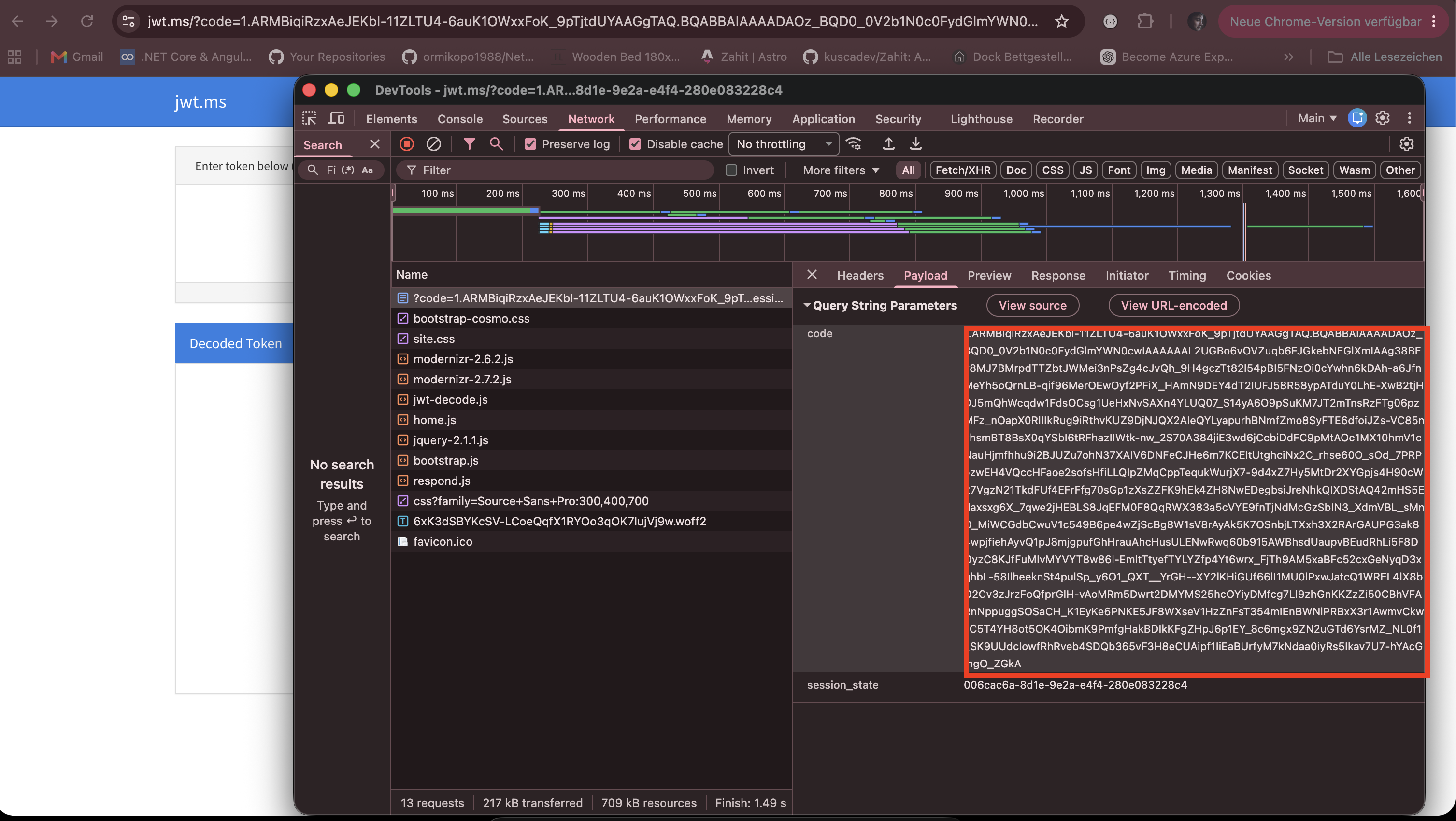Screen dimensions: 1456x821
Task: Bookmark this page star icon
Action: (1061, 21)
